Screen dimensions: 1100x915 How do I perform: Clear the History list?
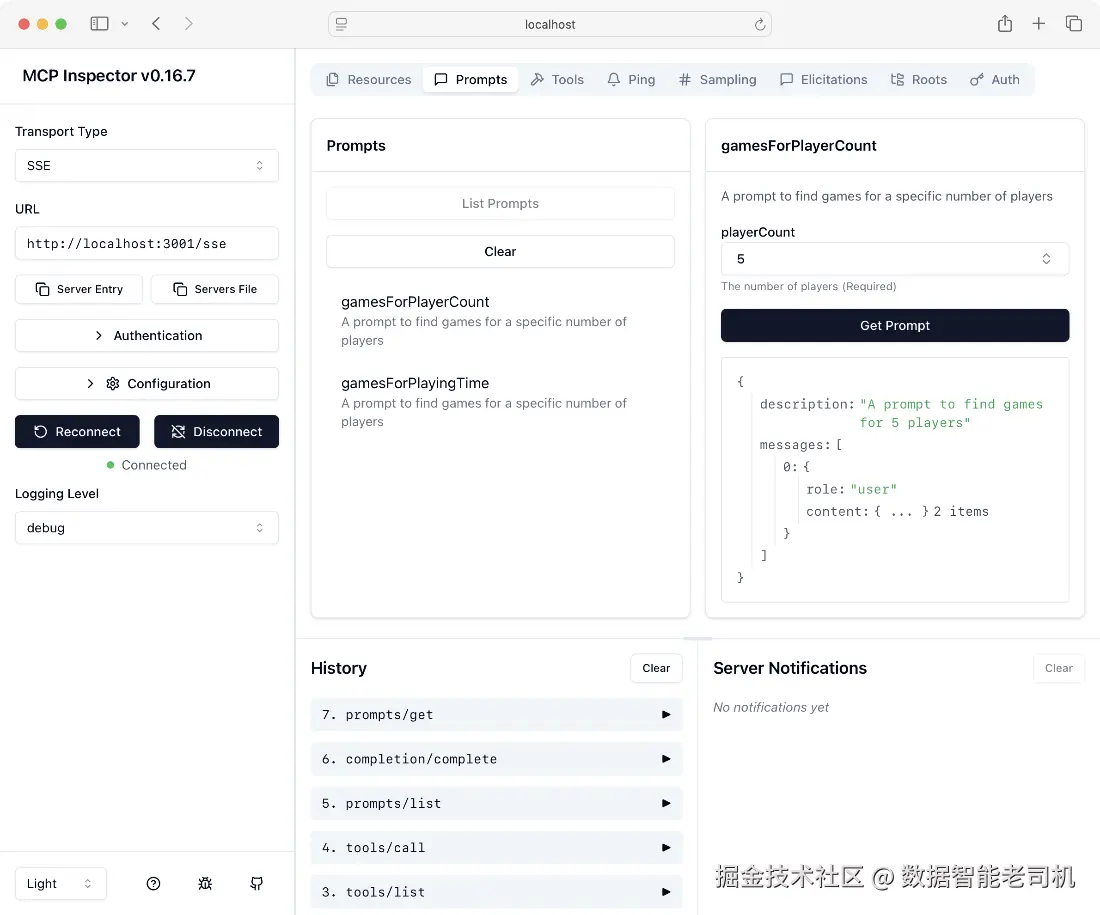pyautogui.click(x=656, y=668)
